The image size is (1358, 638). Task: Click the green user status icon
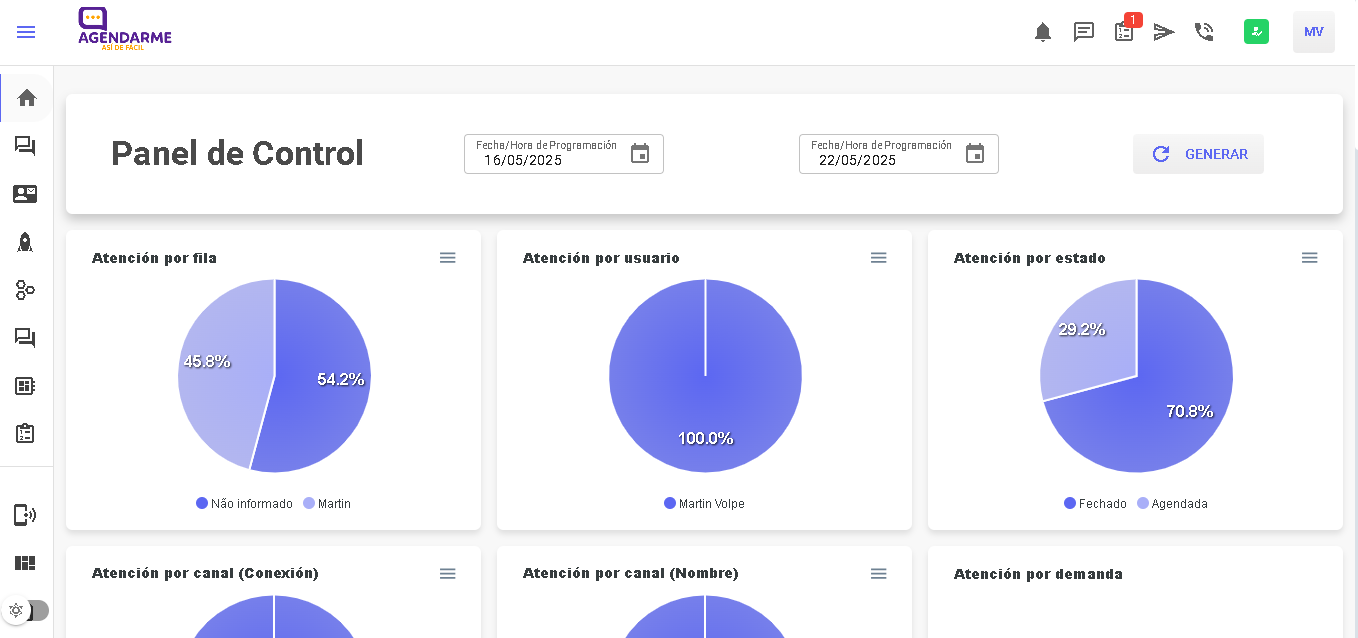coord(1257,32)
